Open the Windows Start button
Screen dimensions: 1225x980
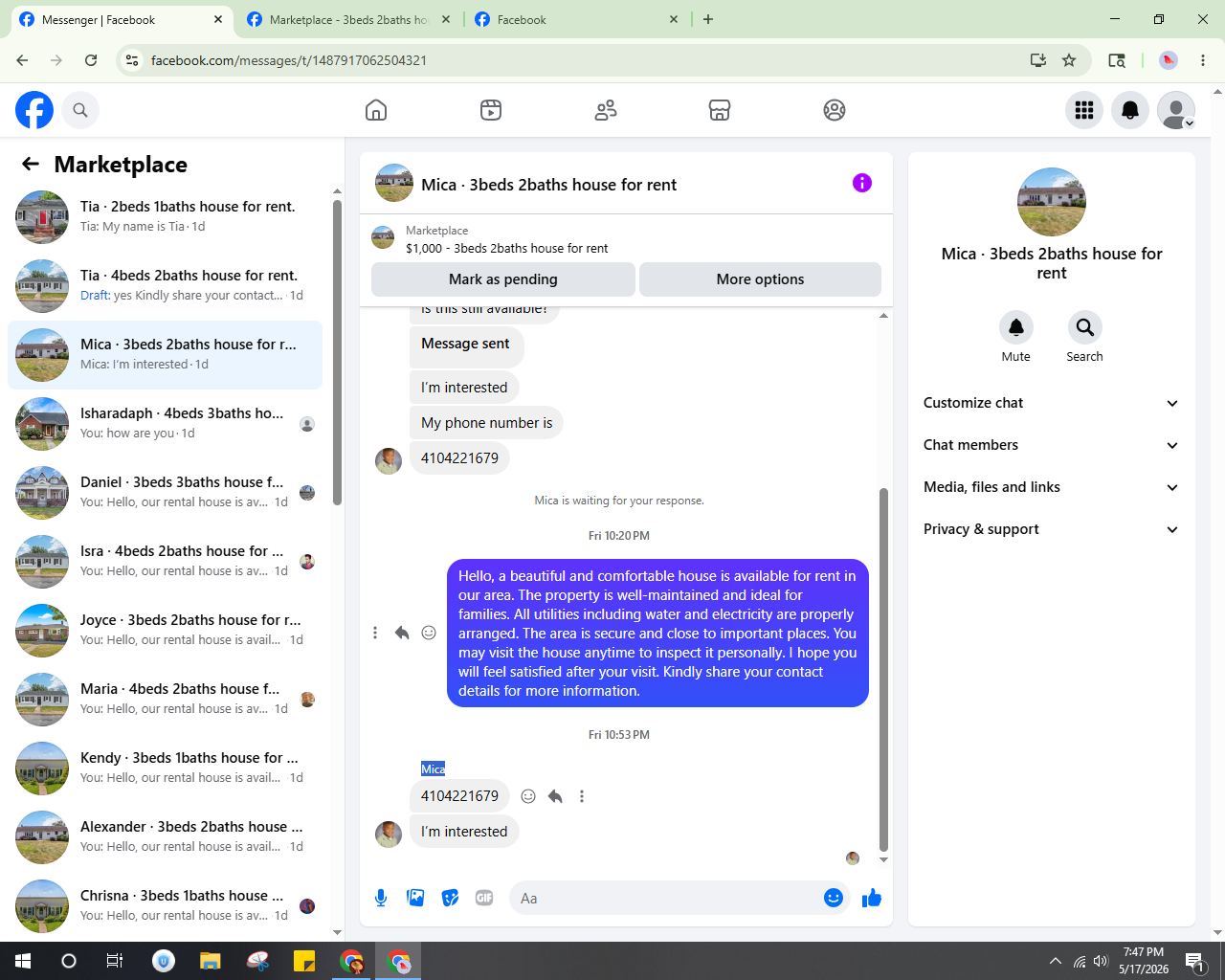click(x=23, y=961)
